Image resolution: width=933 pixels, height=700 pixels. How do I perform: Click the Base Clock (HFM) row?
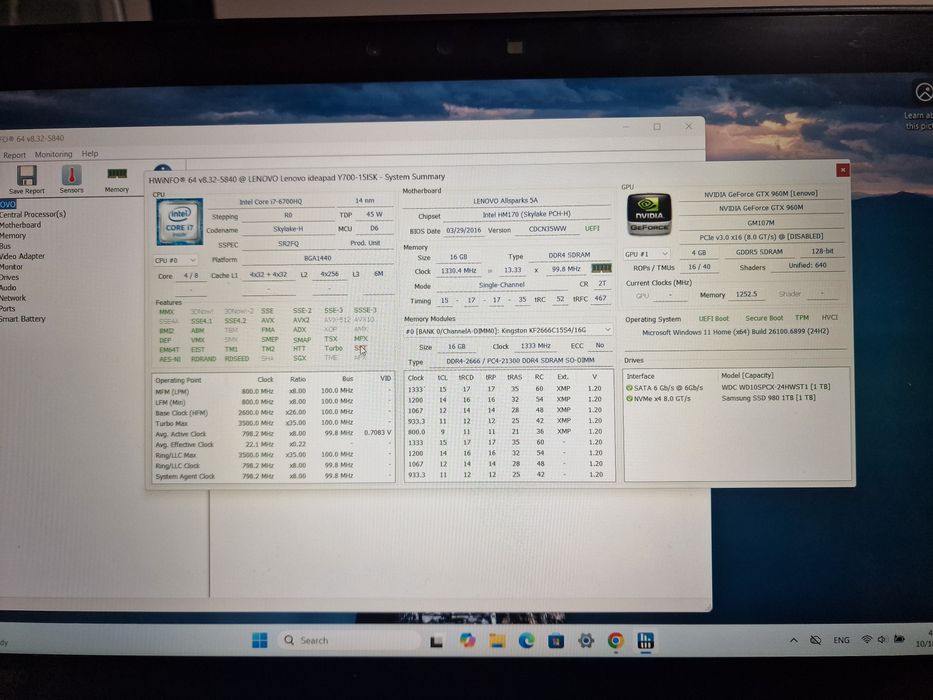click(273, 412)
